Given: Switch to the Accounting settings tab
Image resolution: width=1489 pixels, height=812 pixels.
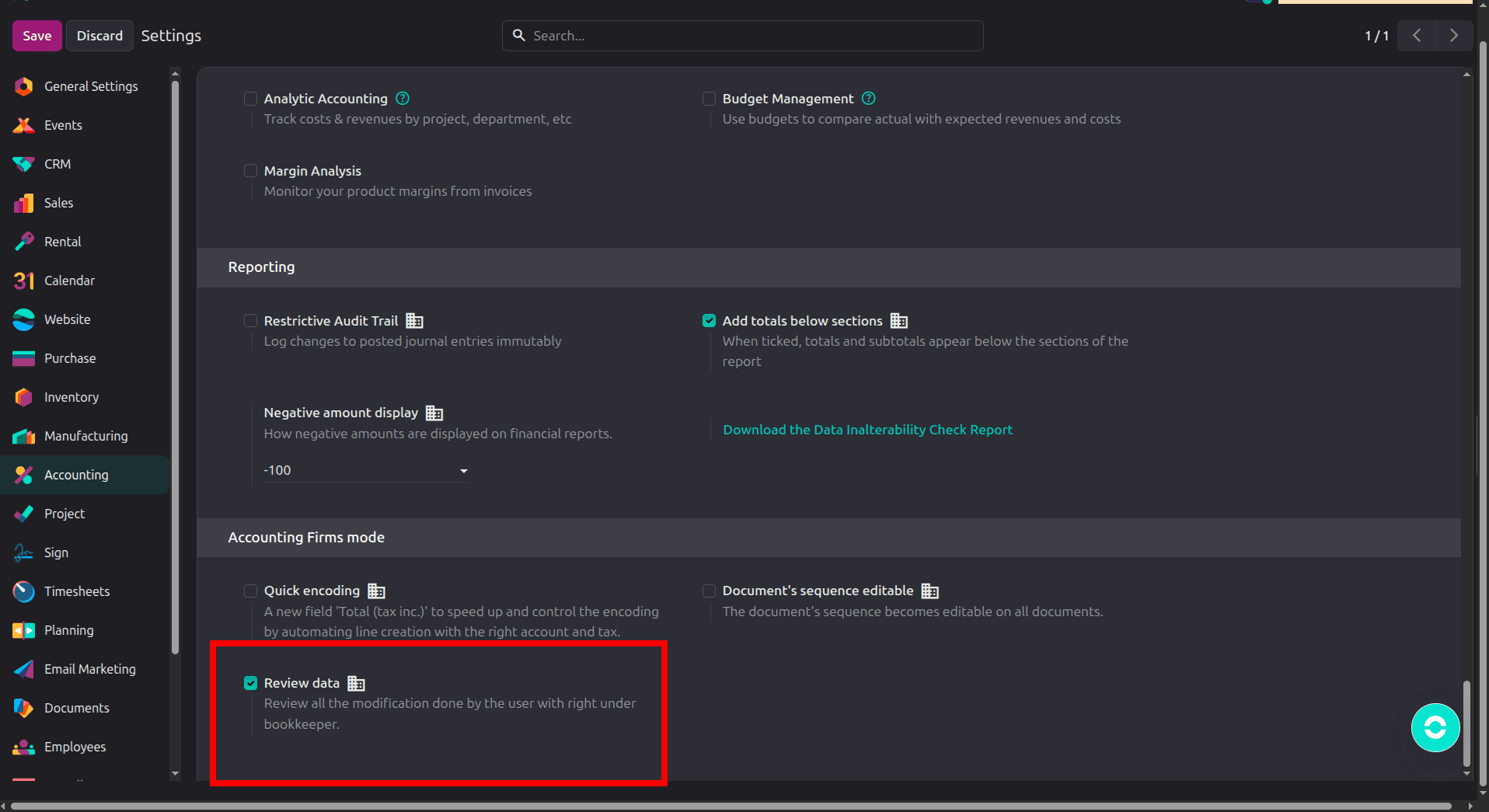Looking at the screenshot, I should [x=85, y=475].
